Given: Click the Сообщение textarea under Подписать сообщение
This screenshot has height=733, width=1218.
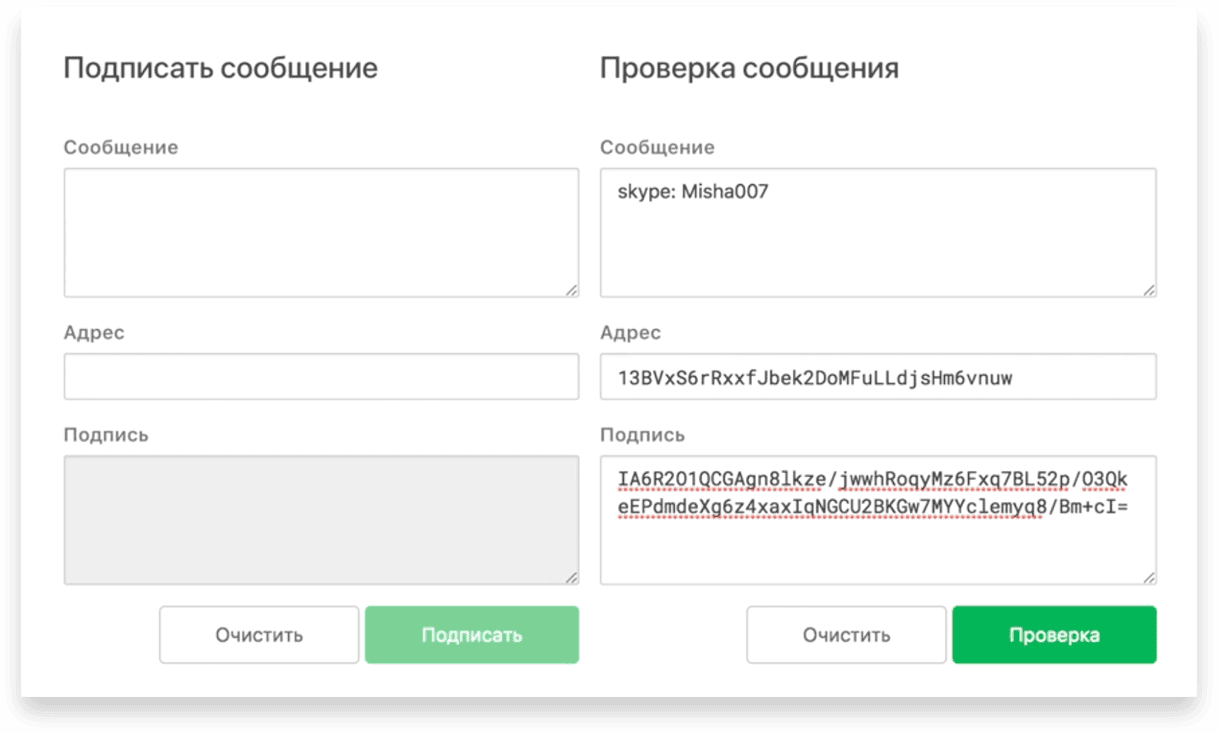Looking at the screenshot, I should (x=321, y=232).
